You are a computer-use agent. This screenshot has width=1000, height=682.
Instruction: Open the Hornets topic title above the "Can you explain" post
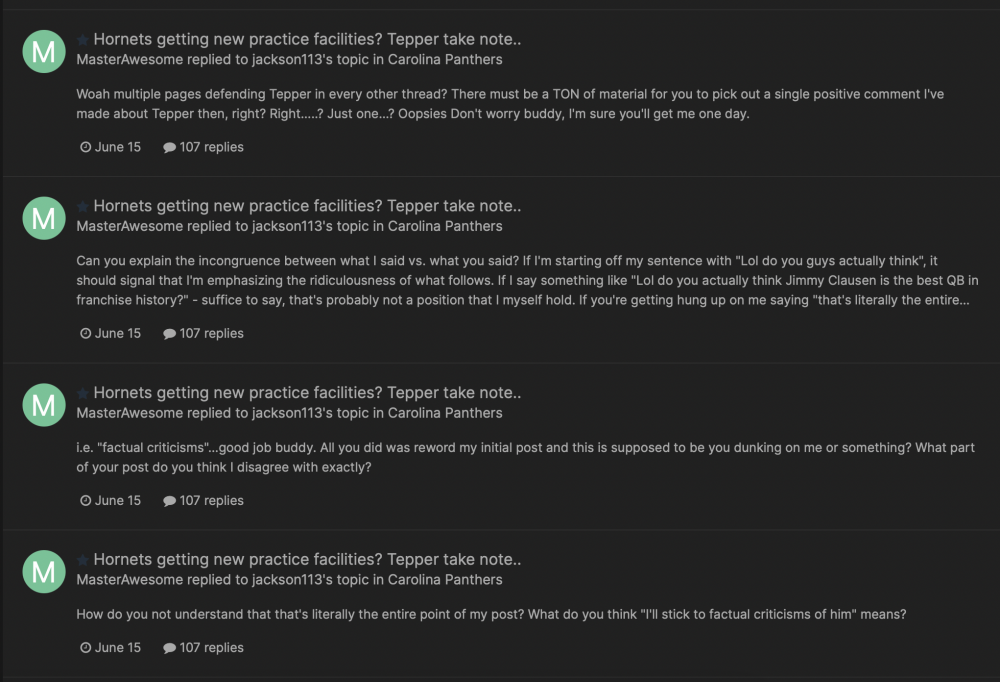pyautogui.click(x=307, y=207)
